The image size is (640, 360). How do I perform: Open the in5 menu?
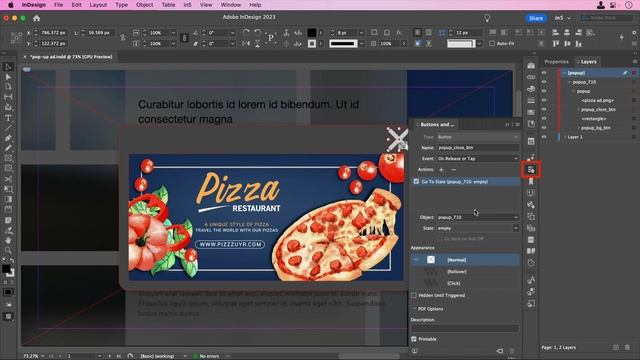[x=187, y=5]
